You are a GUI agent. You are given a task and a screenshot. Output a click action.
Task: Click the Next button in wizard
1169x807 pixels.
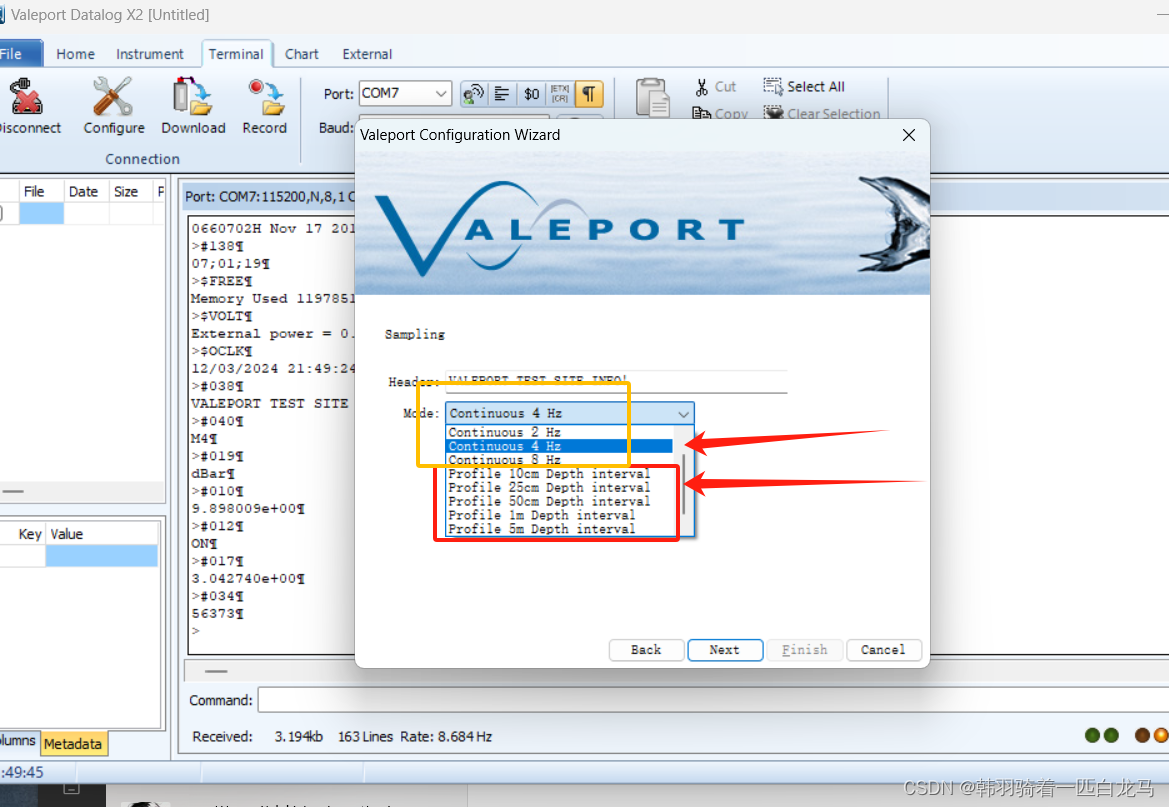(x=725, y=650)
